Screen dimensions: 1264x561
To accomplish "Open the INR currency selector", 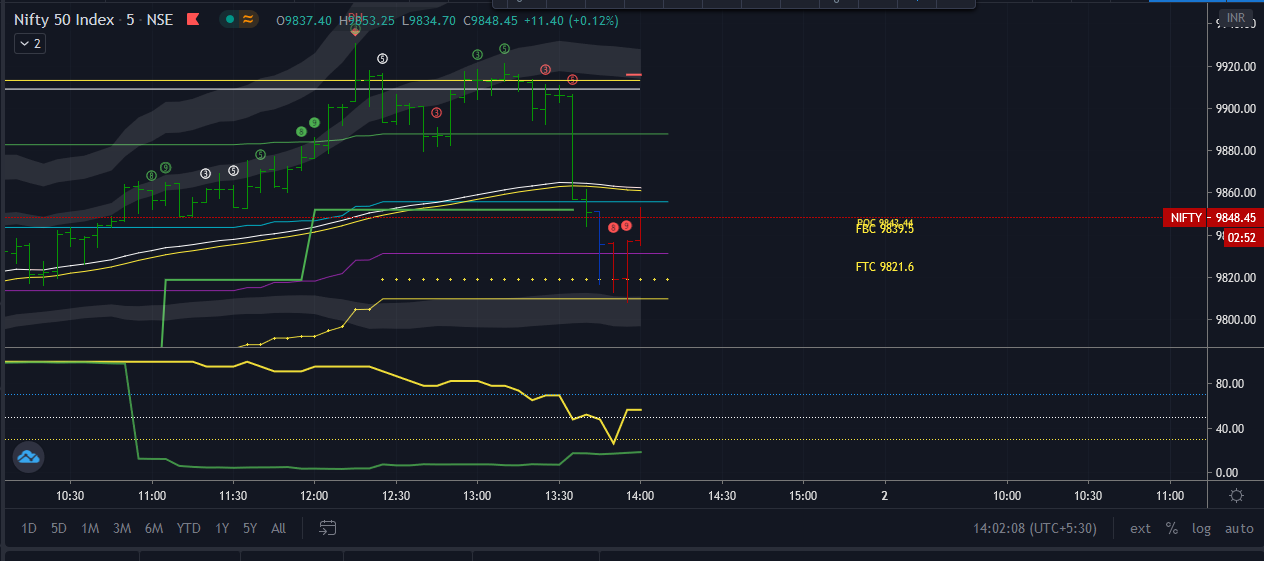I will click(1236, 18).
